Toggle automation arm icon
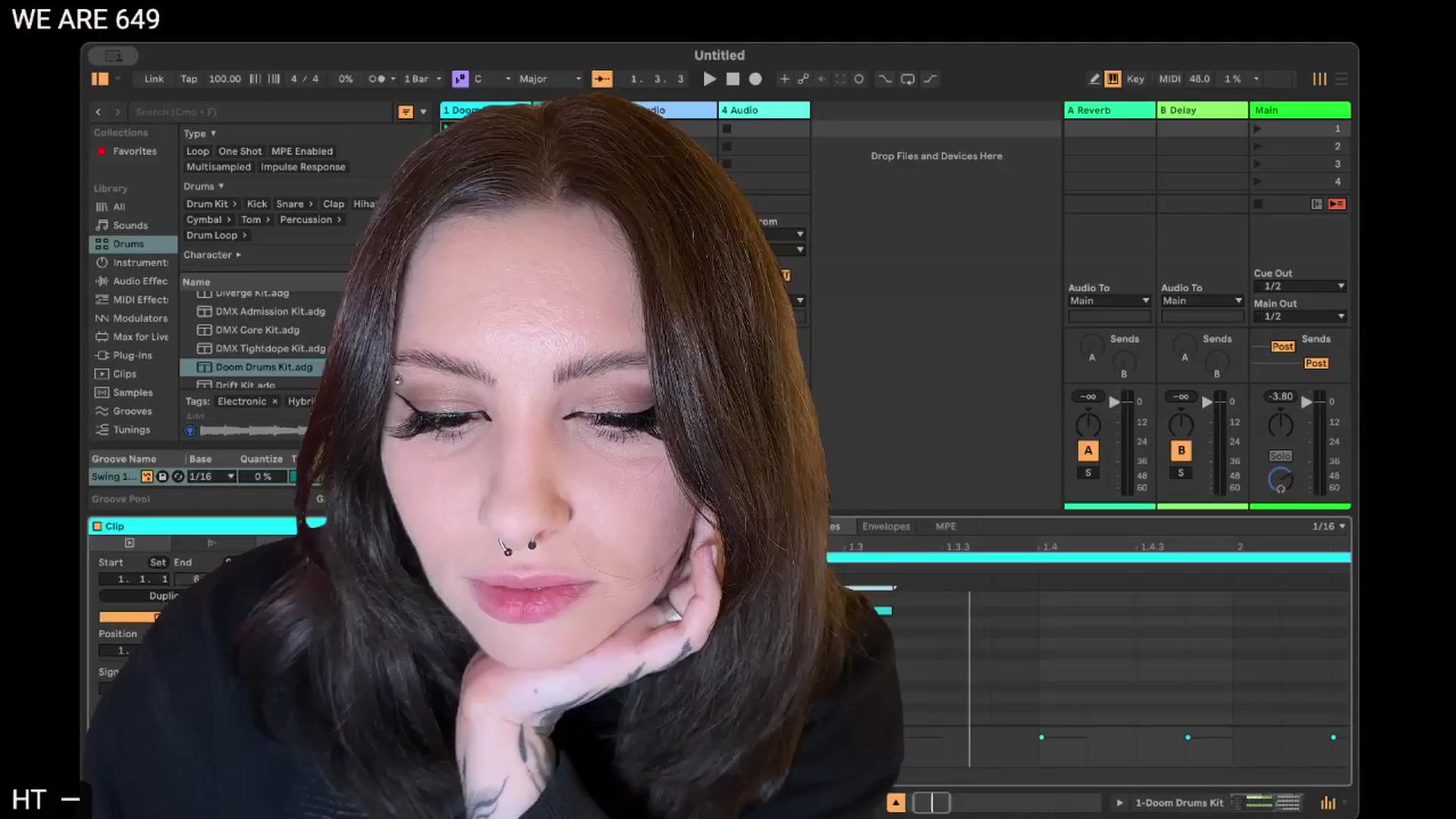1456x819 pixels. (x=803, y=79)
